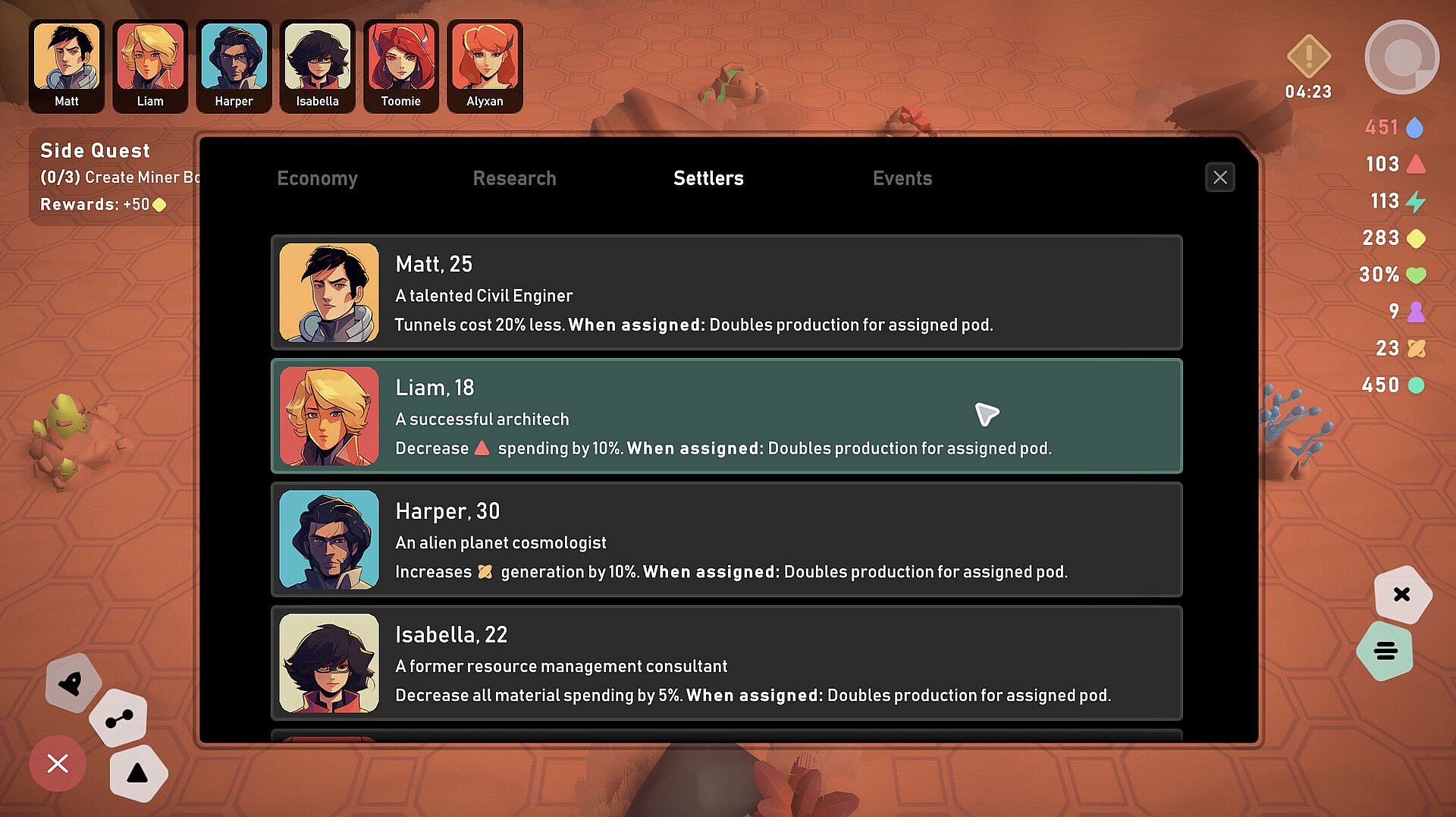Screen dimensions: 1456x817
Task: Switch to the Events tab
Action: [x=902, y=178]
